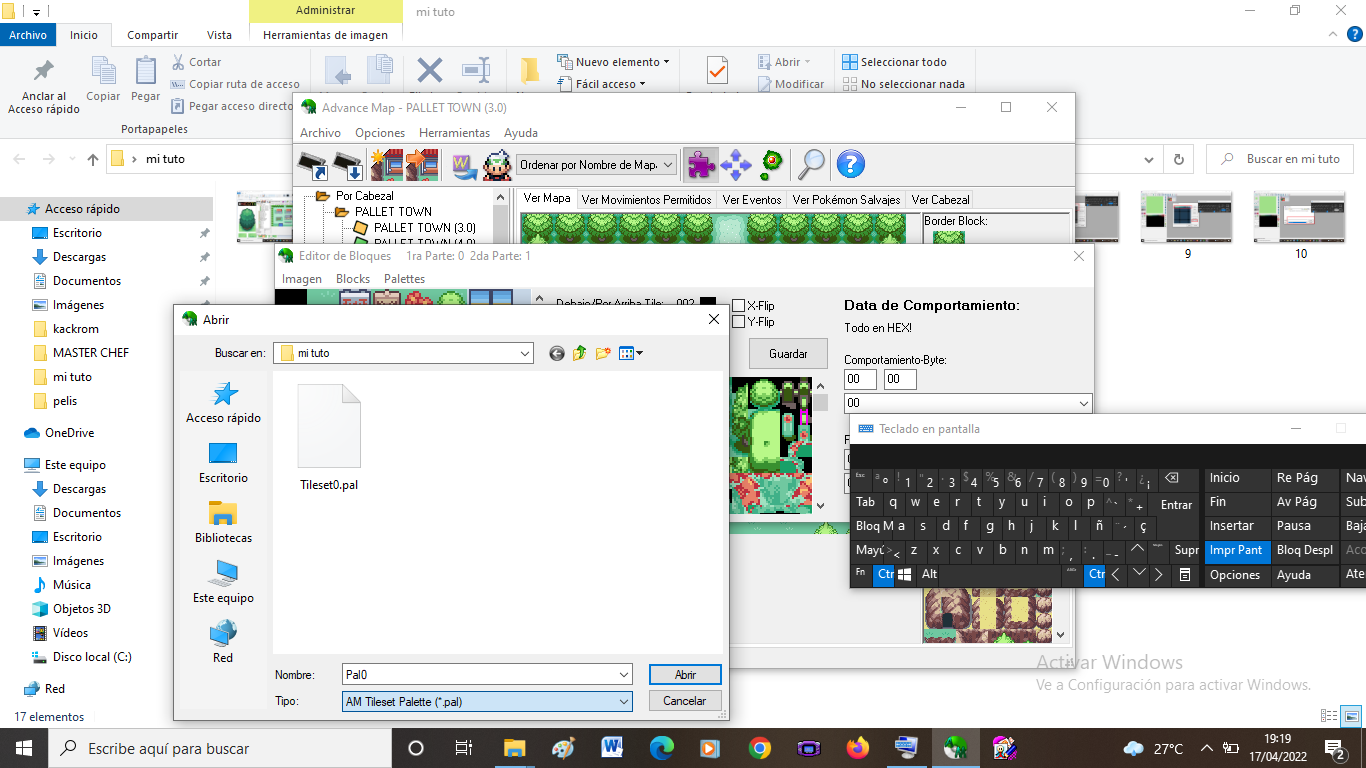Toggle the Bloq Despl key on on-screen keyboard

[1304, 550]
